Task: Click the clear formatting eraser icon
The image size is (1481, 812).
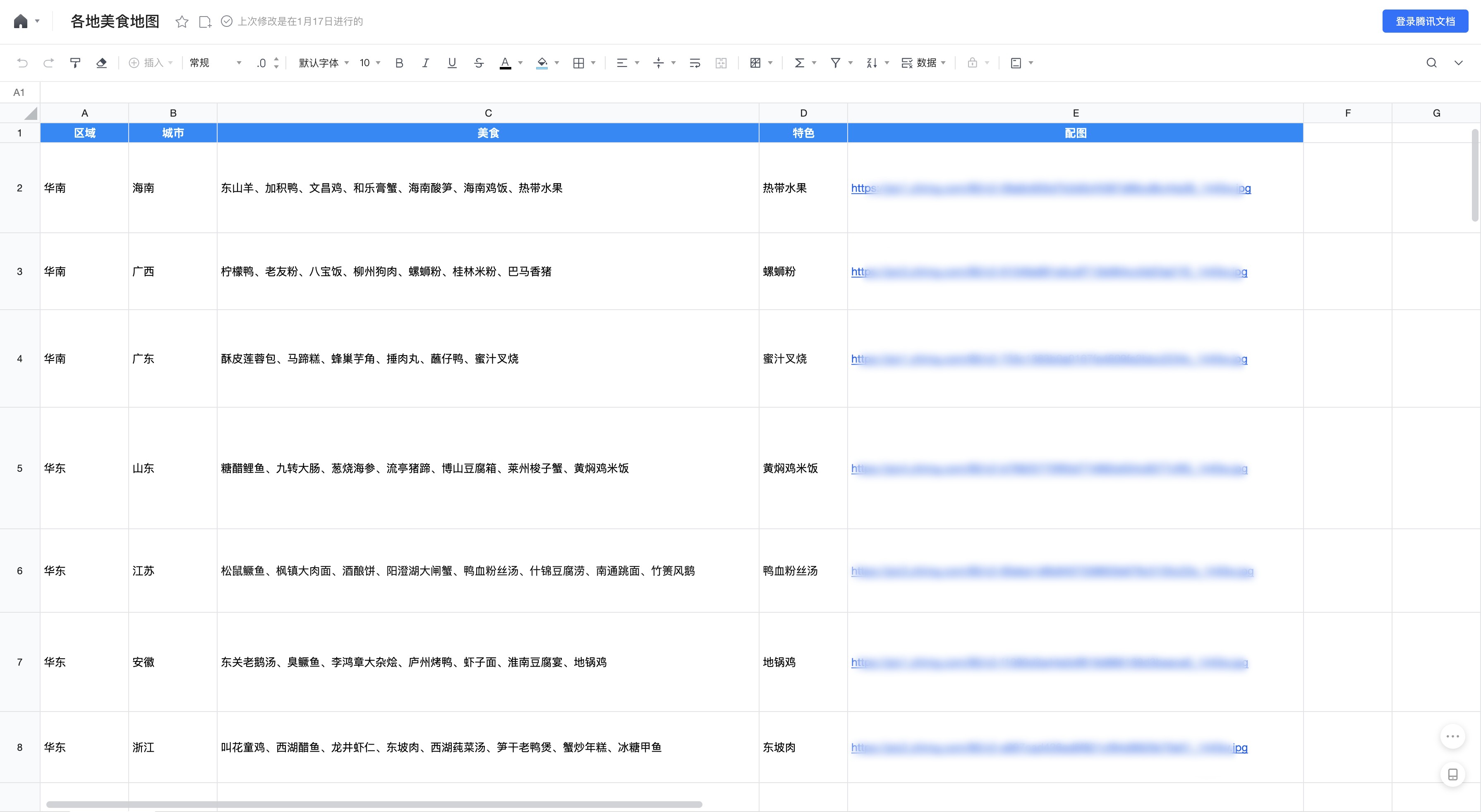Action: pos(101,63)
